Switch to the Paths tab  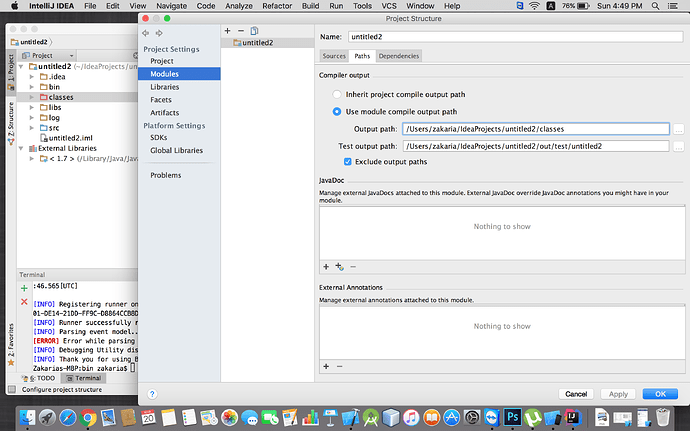(x=362, y=56)
